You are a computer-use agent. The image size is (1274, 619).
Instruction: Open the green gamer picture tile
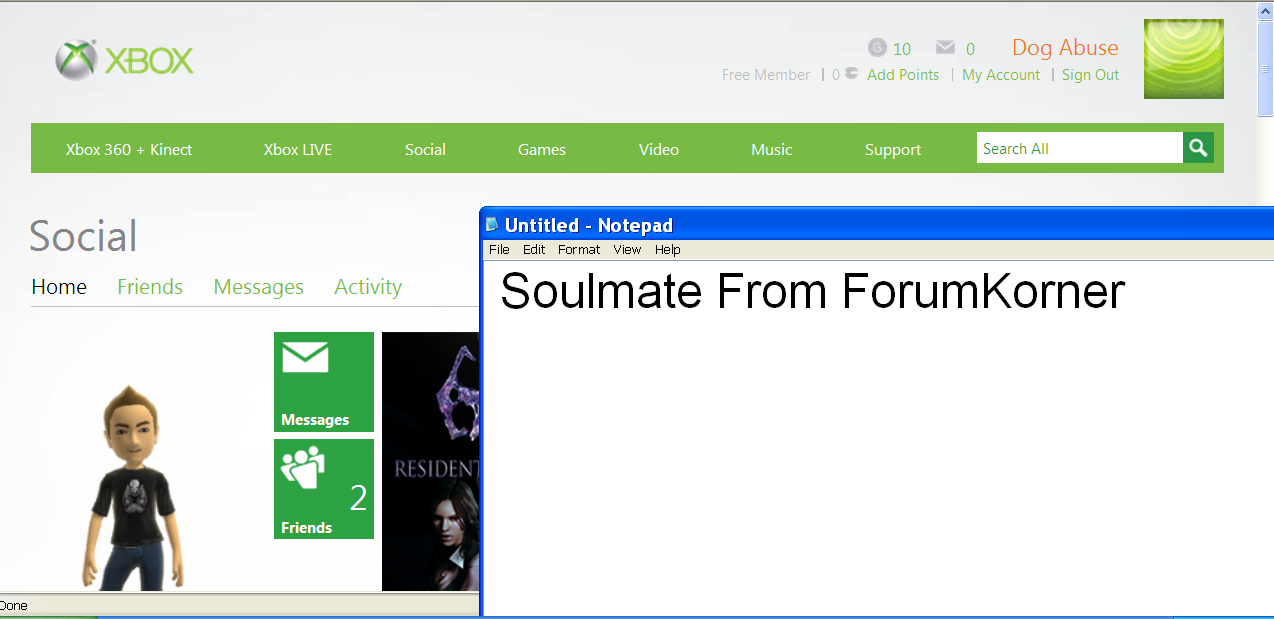tap(1184, 59)
